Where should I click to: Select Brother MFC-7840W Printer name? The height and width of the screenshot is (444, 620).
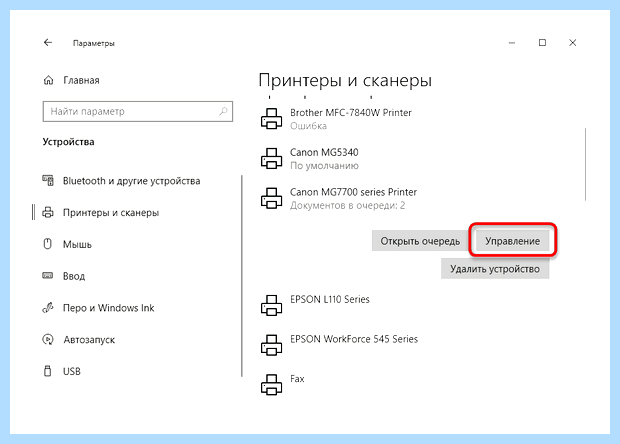click(351, 113)
